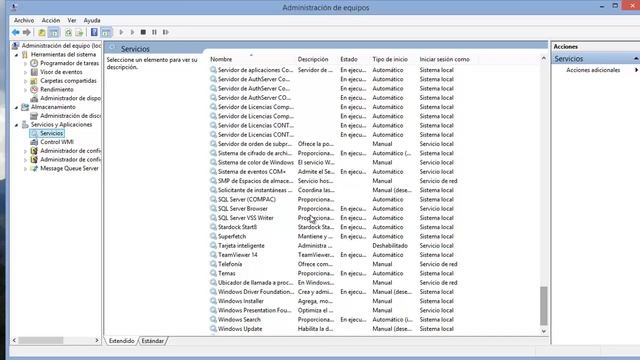
Task: Click the Stop Service square icon
Action: coord(143,32)
